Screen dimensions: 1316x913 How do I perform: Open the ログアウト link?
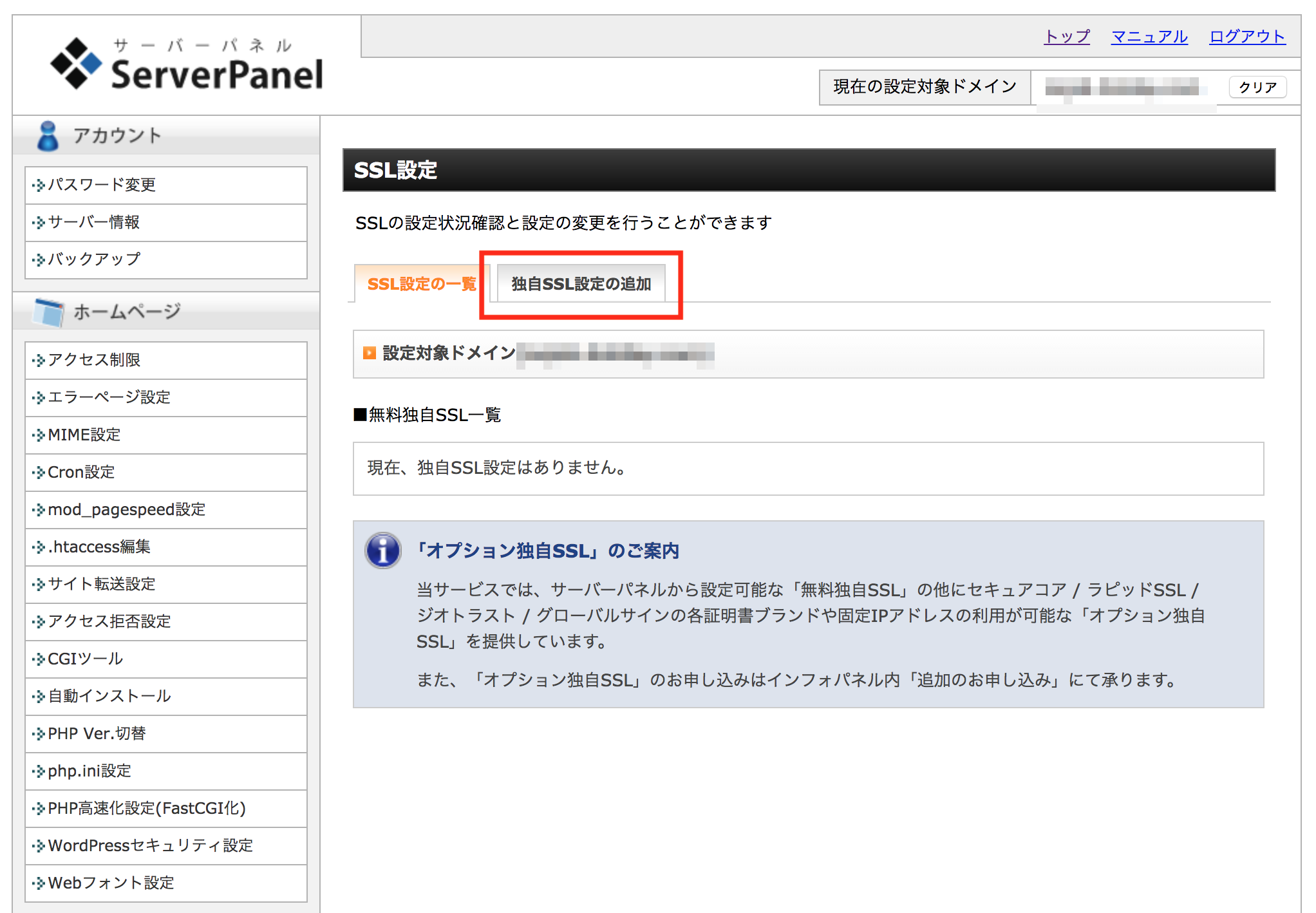coord(1246,37)
